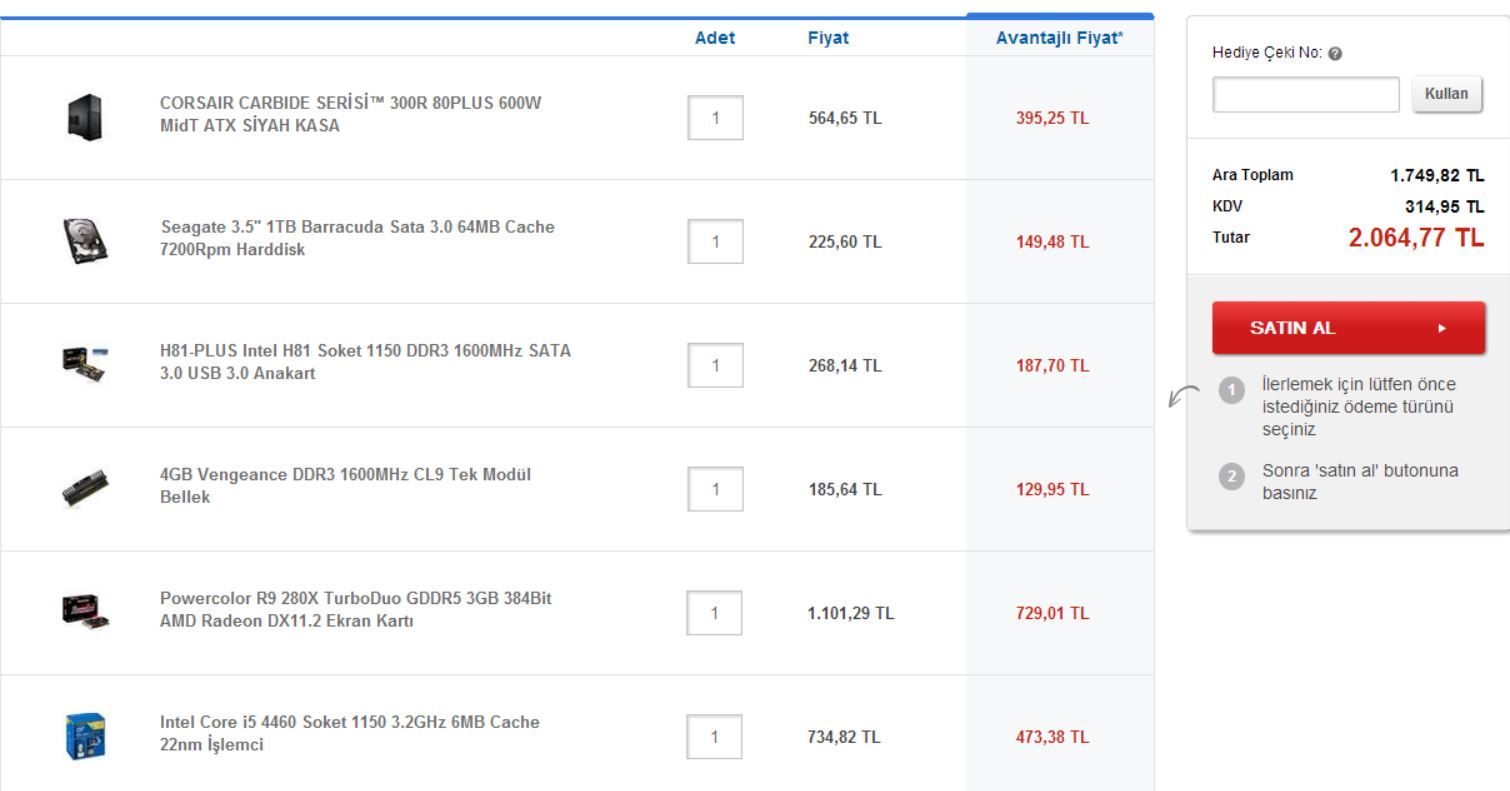Edit quantity field for Intel Core i5
1510x791 pixels.
pyautogui.click(x=715, y=737)
